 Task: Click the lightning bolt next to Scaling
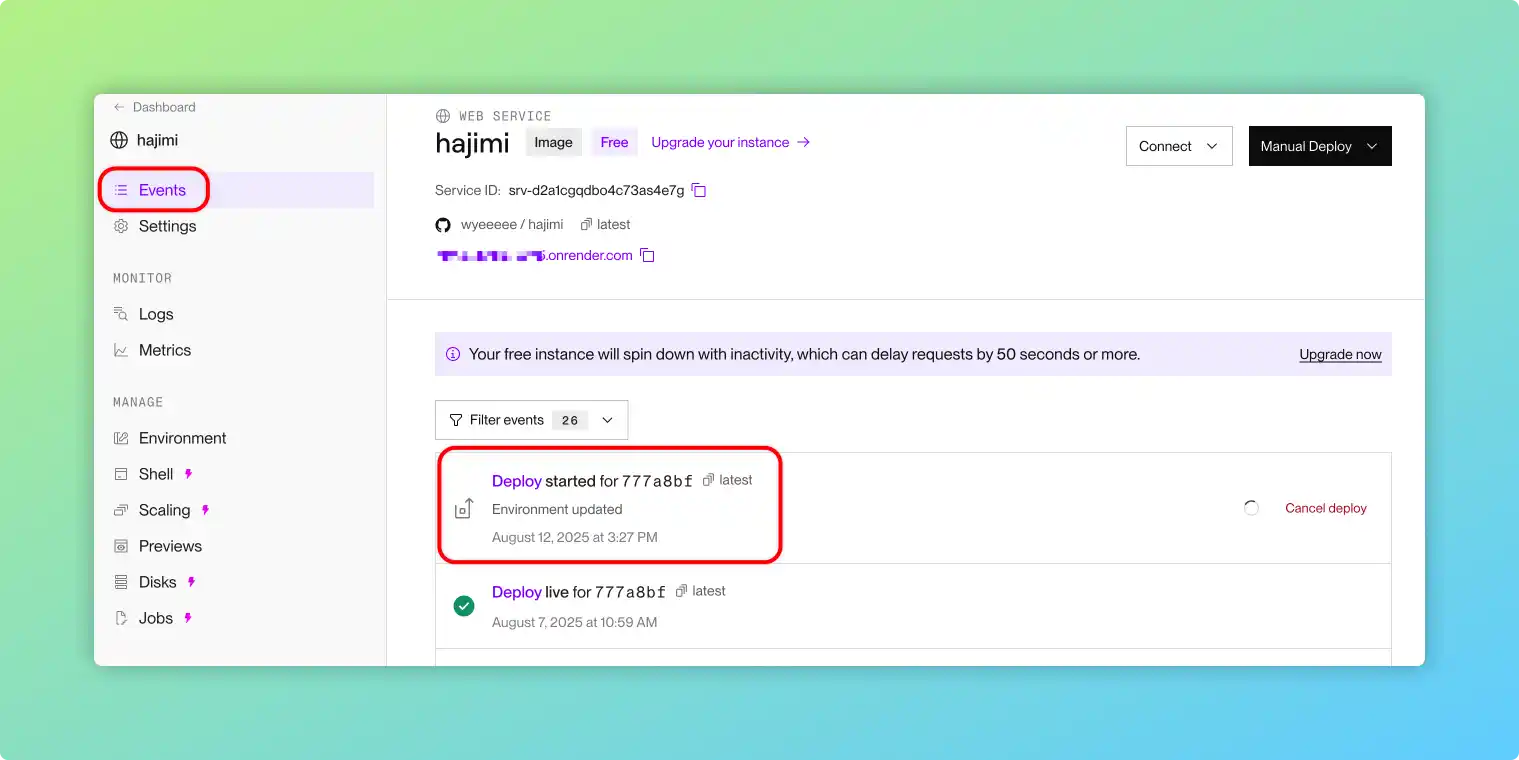pos(206,510)
